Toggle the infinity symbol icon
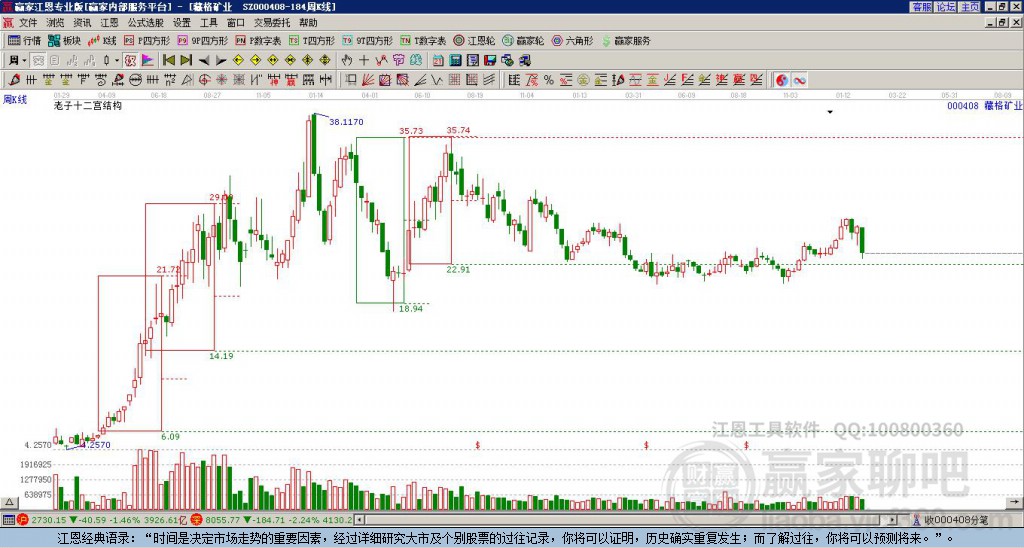The width and height of the screenshot is (1024, 548). point(799,80)
